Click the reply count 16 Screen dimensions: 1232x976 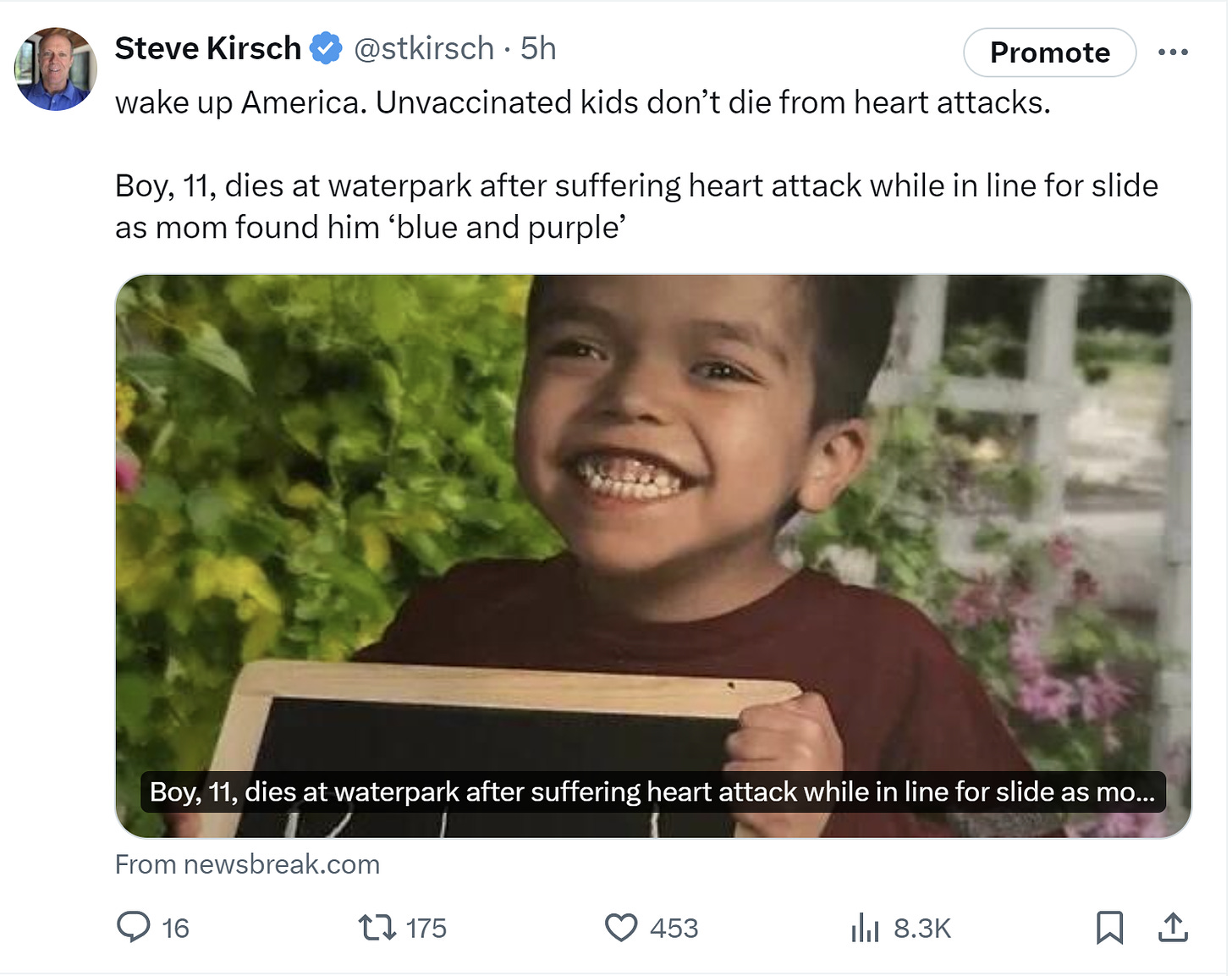(175, 929)
